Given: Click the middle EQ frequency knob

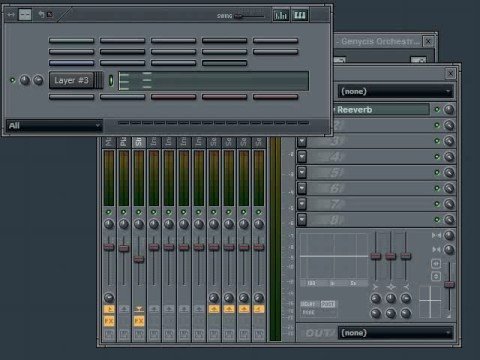Looking at the screenshot, I should [391, 298].
